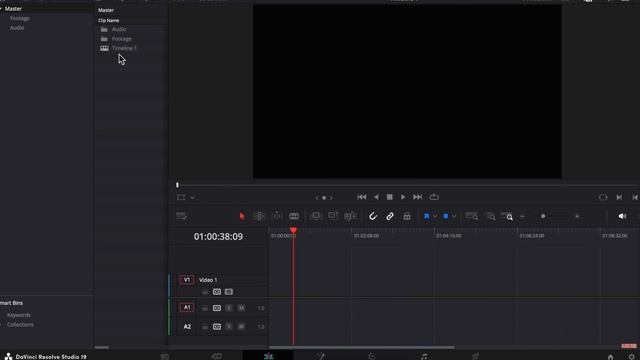Viewport: 640px width, 360px height.
Task: Toggle timeline Snapping magnet icon
Action: click(x=373, y=216)
